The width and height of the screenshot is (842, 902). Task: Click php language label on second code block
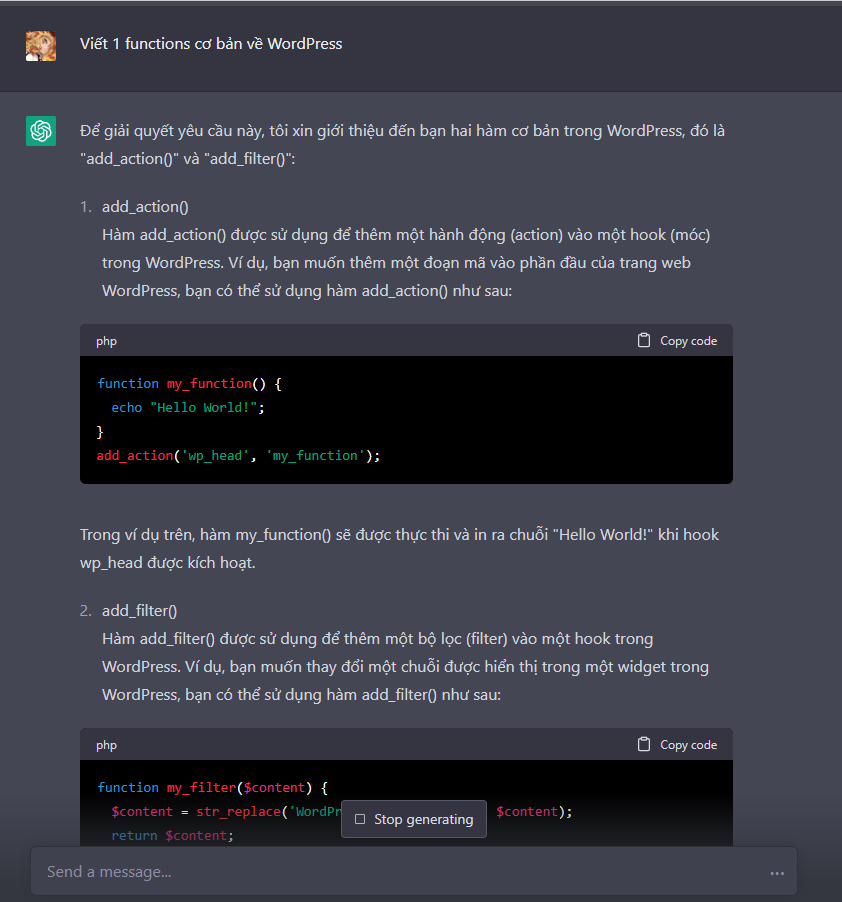point(106,745)
